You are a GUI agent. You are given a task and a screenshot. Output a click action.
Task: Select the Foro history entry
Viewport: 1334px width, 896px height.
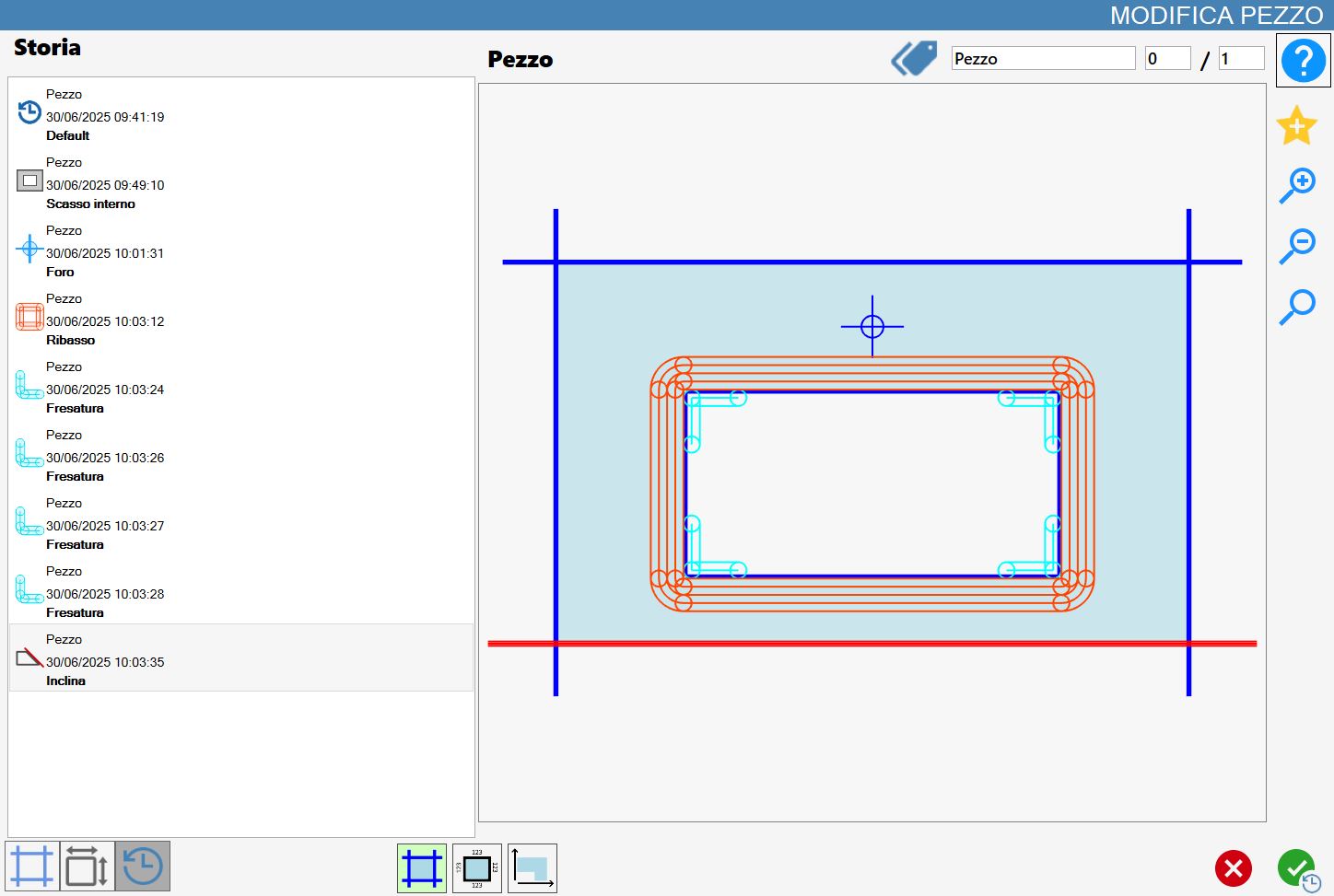coord(241,250)
